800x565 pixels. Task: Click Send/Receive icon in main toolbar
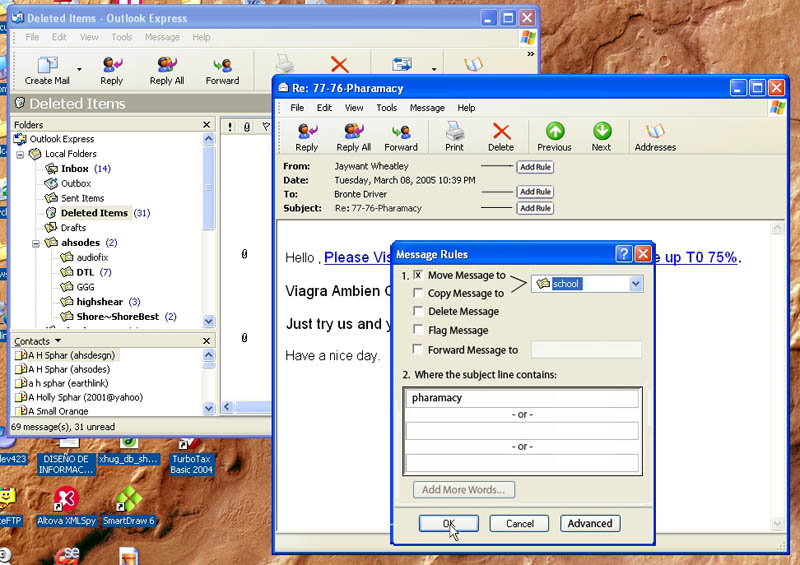pyautogui.click(x=402, y=64)
